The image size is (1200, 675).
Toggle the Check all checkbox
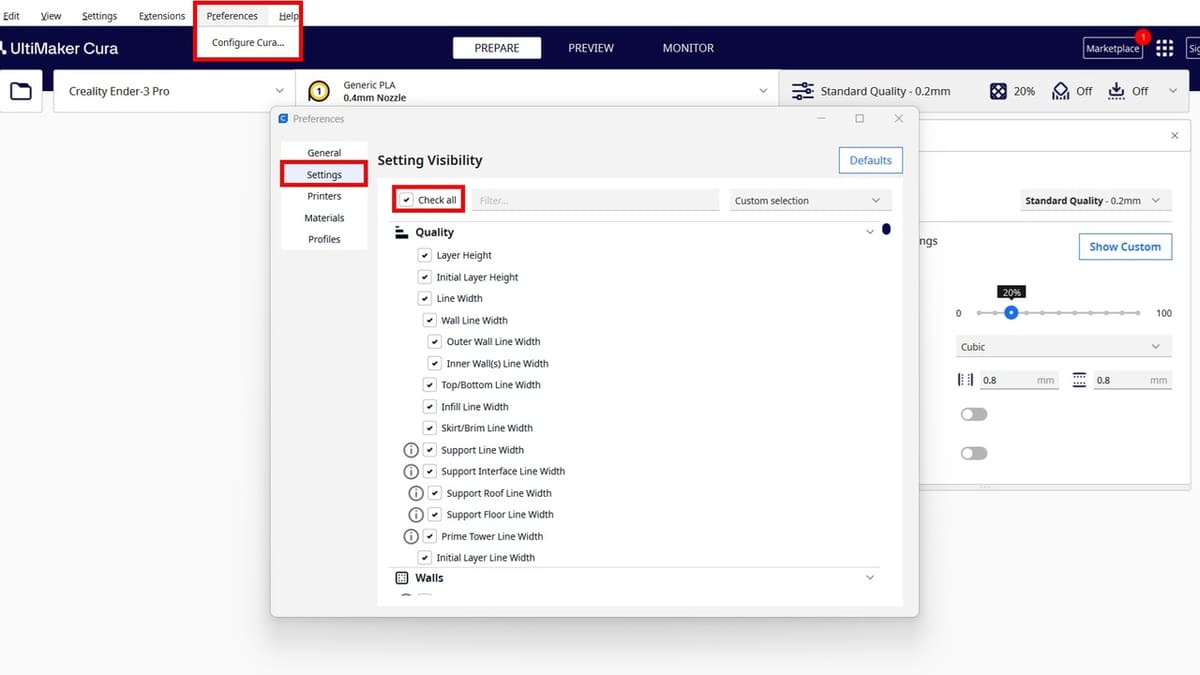coord(407,200)
